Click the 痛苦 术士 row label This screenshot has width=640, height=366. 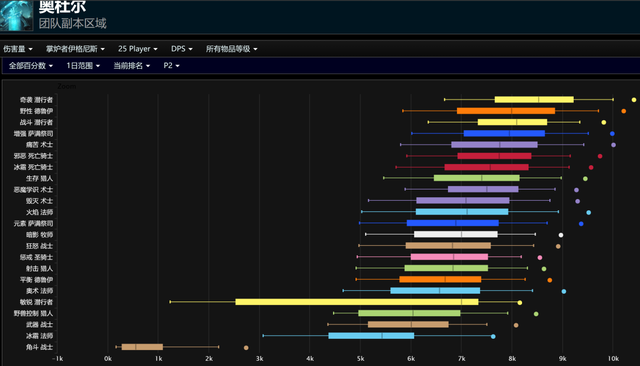(x=39, y=145)
